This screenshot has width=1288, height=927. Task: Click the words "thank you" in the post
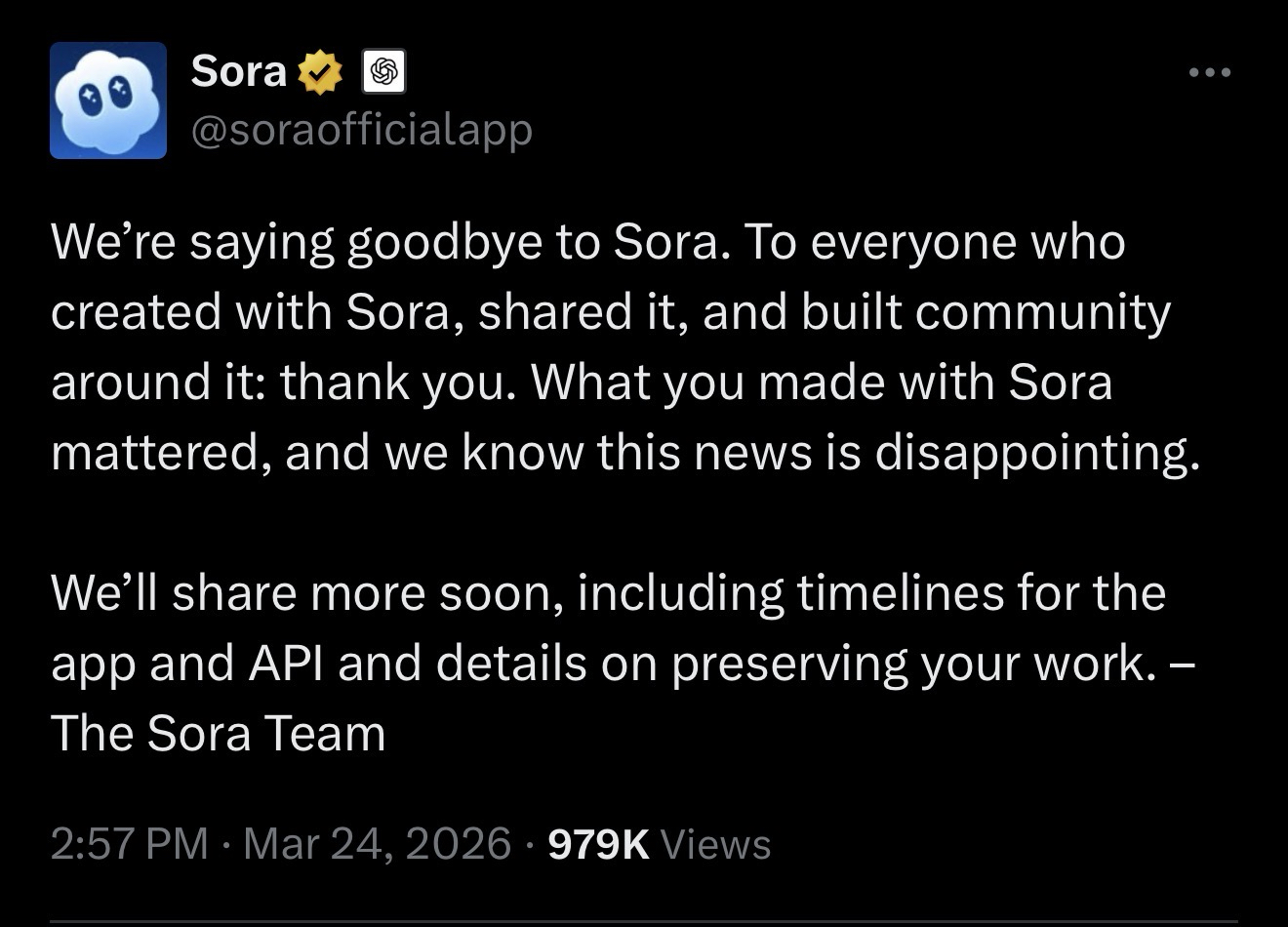point(395,382)
